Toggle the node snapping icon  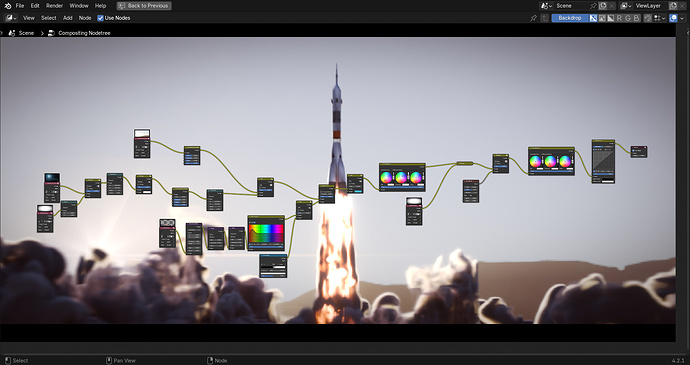(x=648, y=18)
